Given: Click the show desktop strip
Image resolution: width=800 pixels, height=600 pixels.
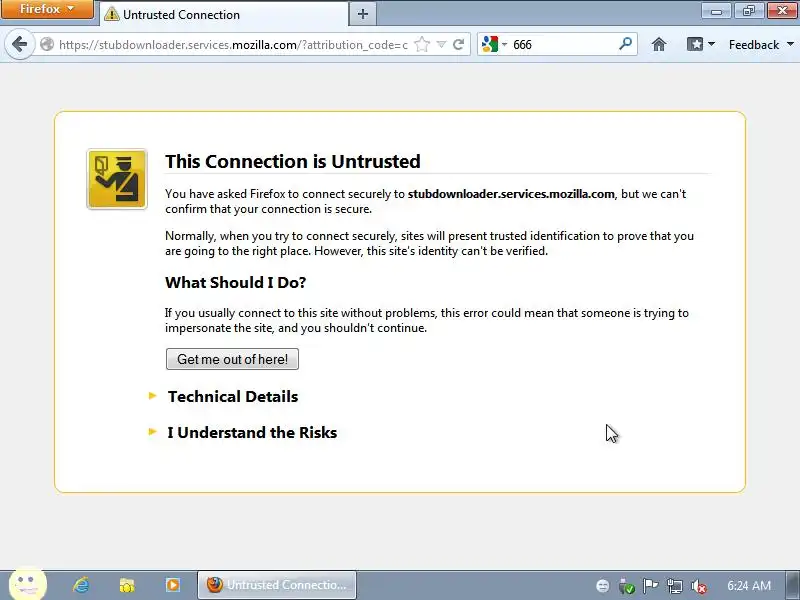Looking at the screenshot, I should click(793, 585).
